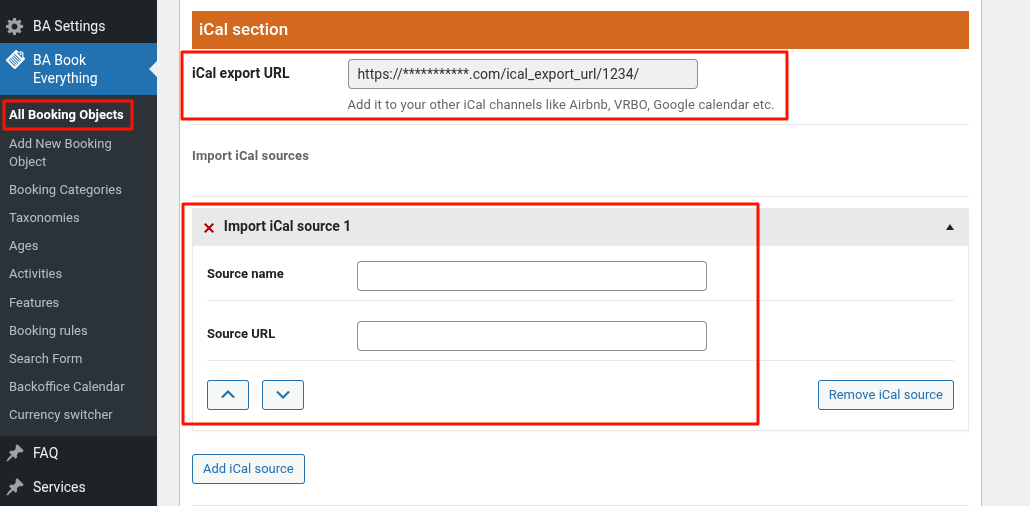Open Booking rules menu item
The height and width of the screenshot is (506, 1030).
[x=48, y=331]
